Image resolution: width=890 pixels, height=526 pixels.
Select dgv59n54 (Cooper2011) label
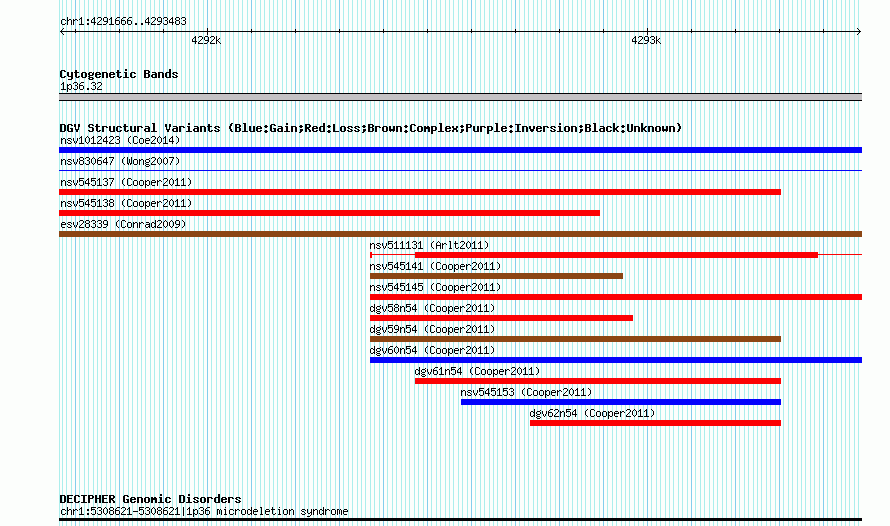pyautogui.click(x=433, y=329)
